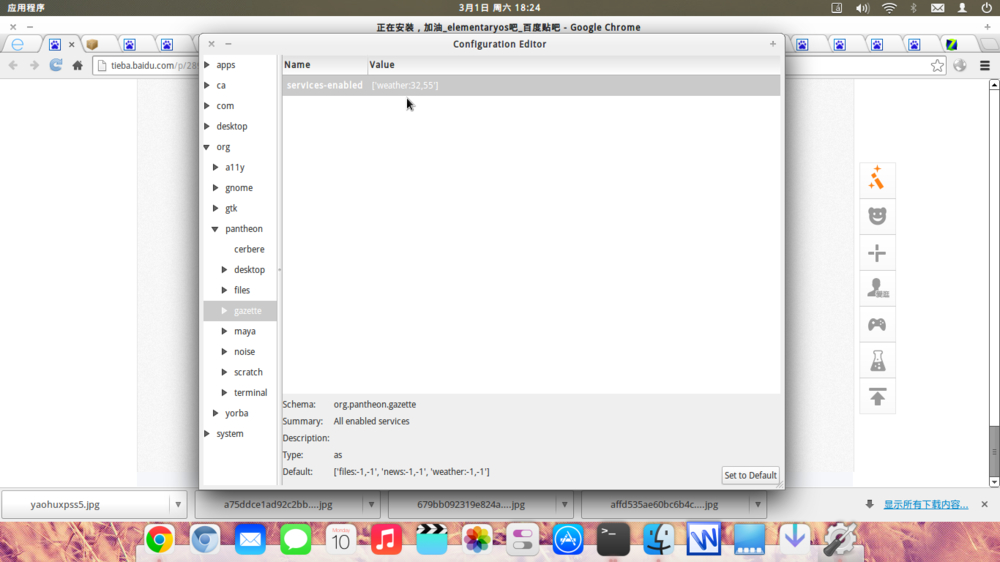Click the globe extension icon in Chrome toolbar
Screen dimensions: 1000x562
point(960,65)
